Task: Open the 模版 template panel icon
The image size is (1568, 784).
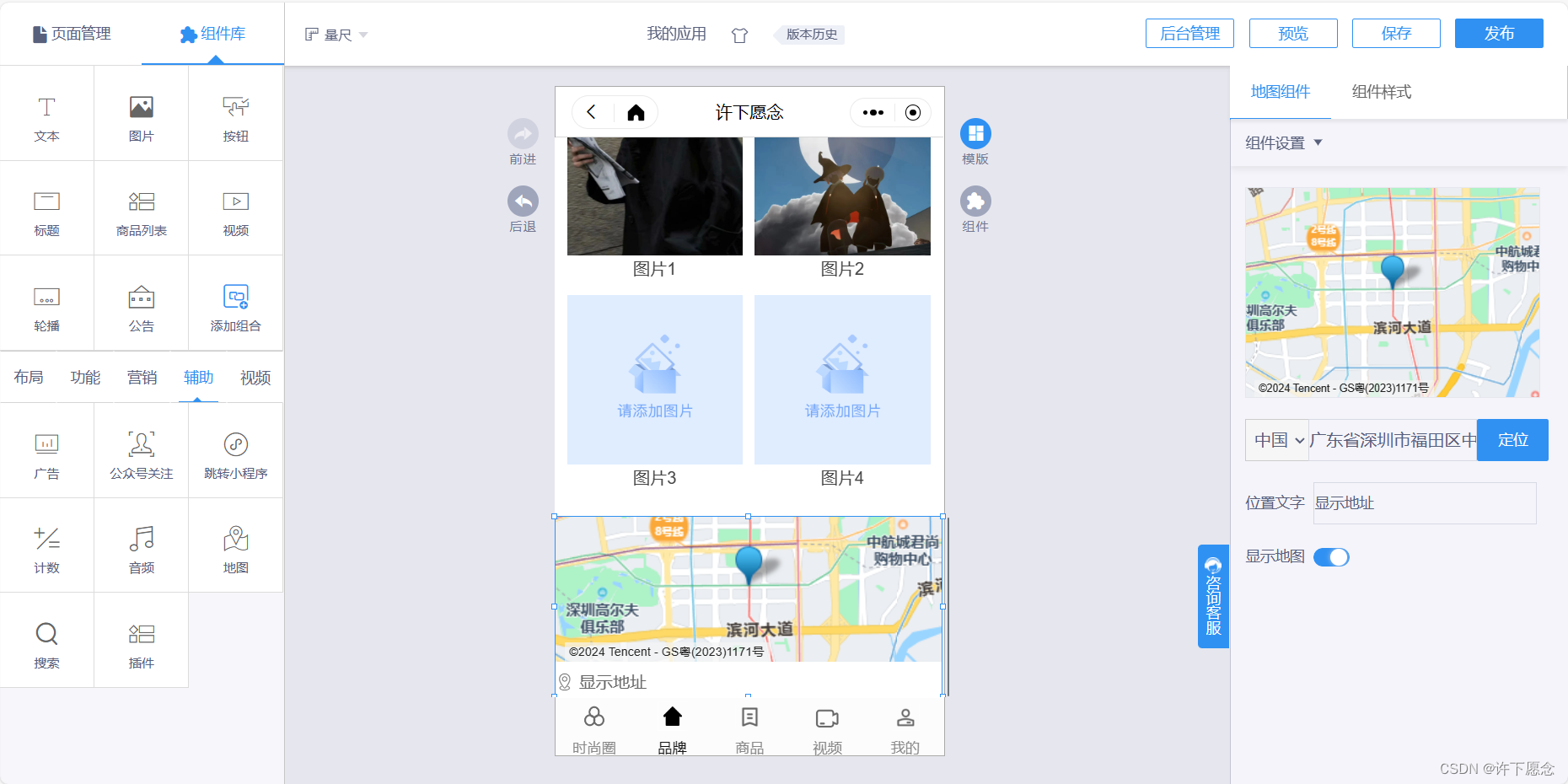Action: 975,134
